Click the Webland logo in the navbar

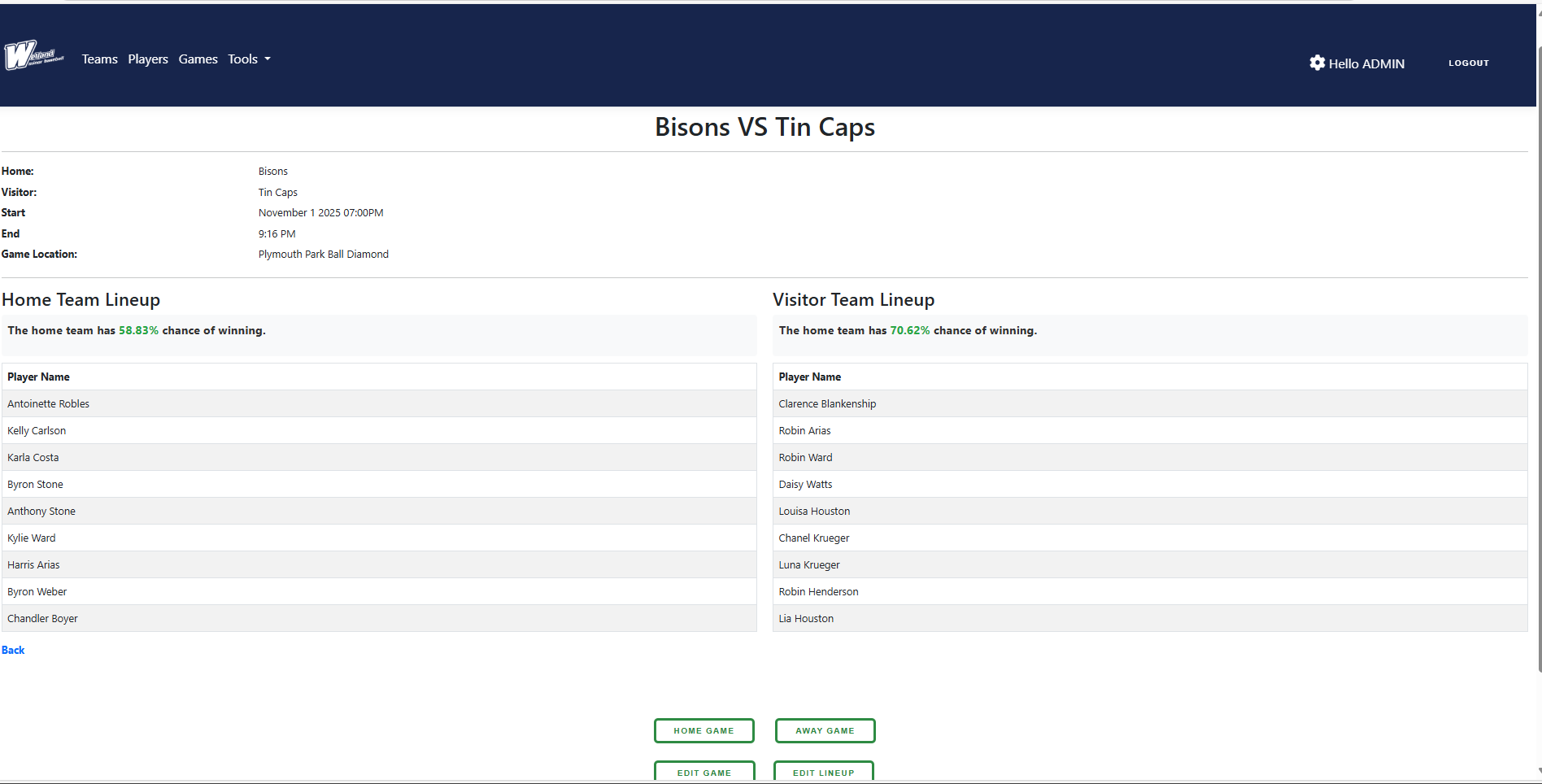(34, 55)
